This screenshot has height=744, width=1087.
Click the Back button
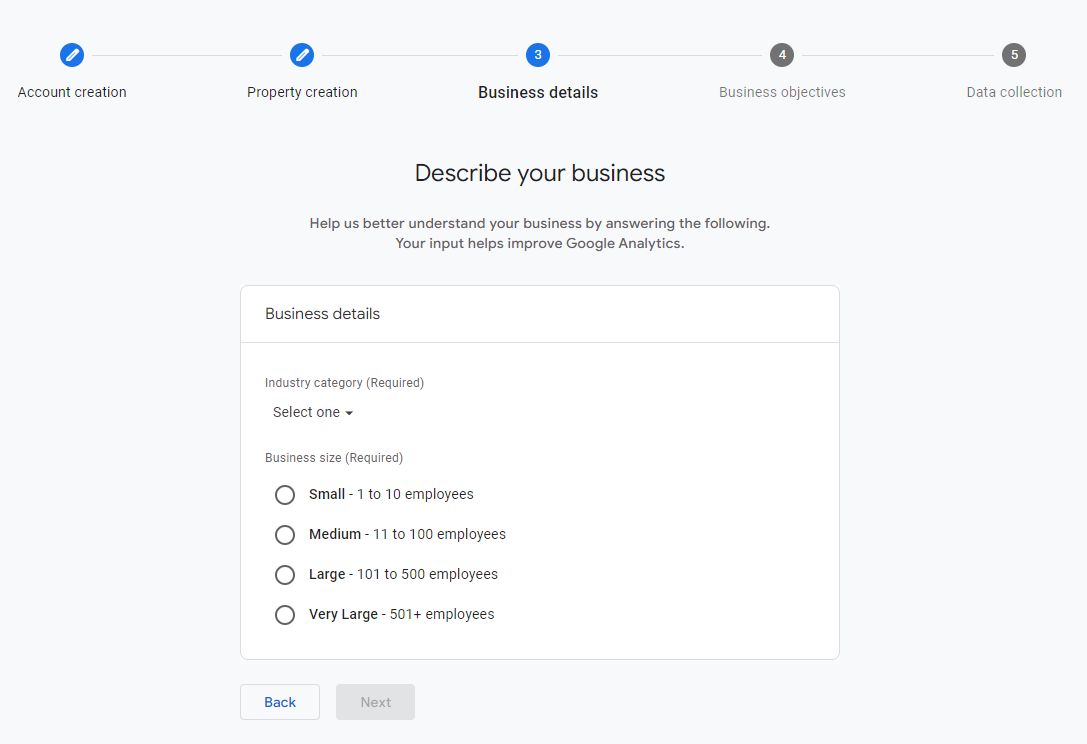coord(279,702)
